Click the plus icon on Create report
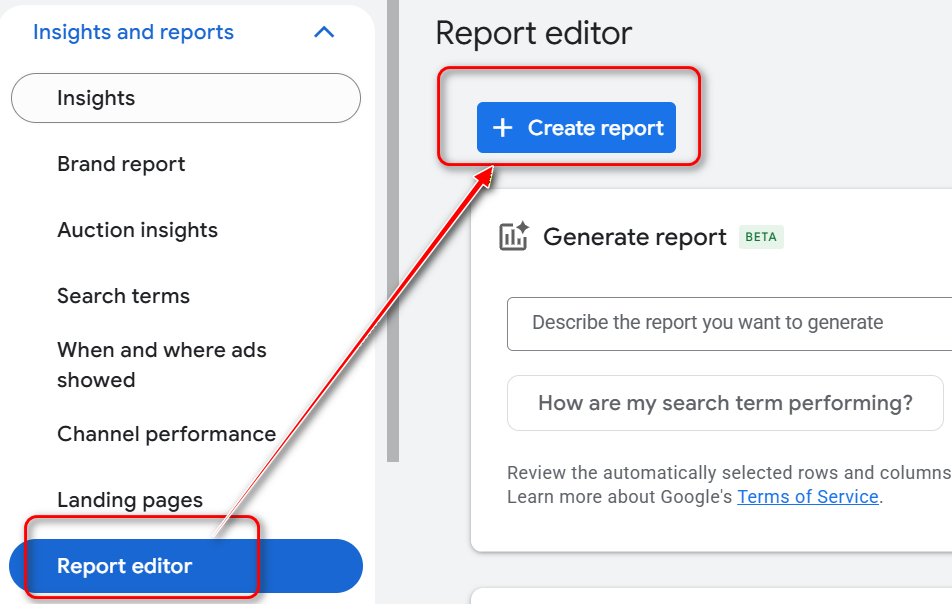This screenshot has height=604, width=952. click(502, 127)
